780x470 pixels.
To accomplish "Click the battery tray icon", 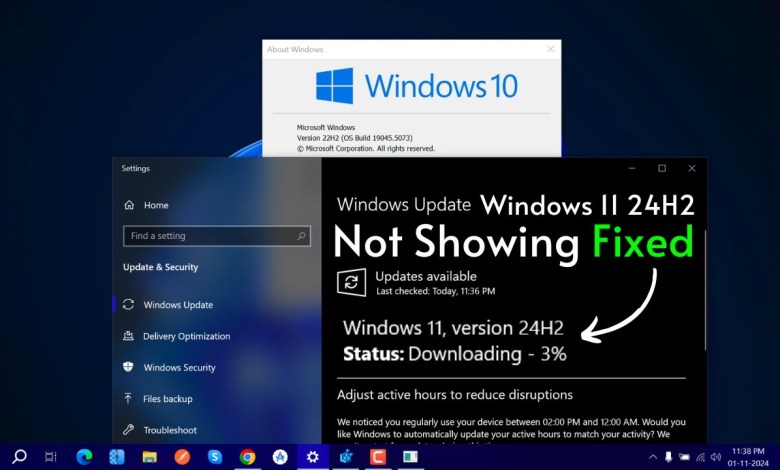I will [684, 457].
